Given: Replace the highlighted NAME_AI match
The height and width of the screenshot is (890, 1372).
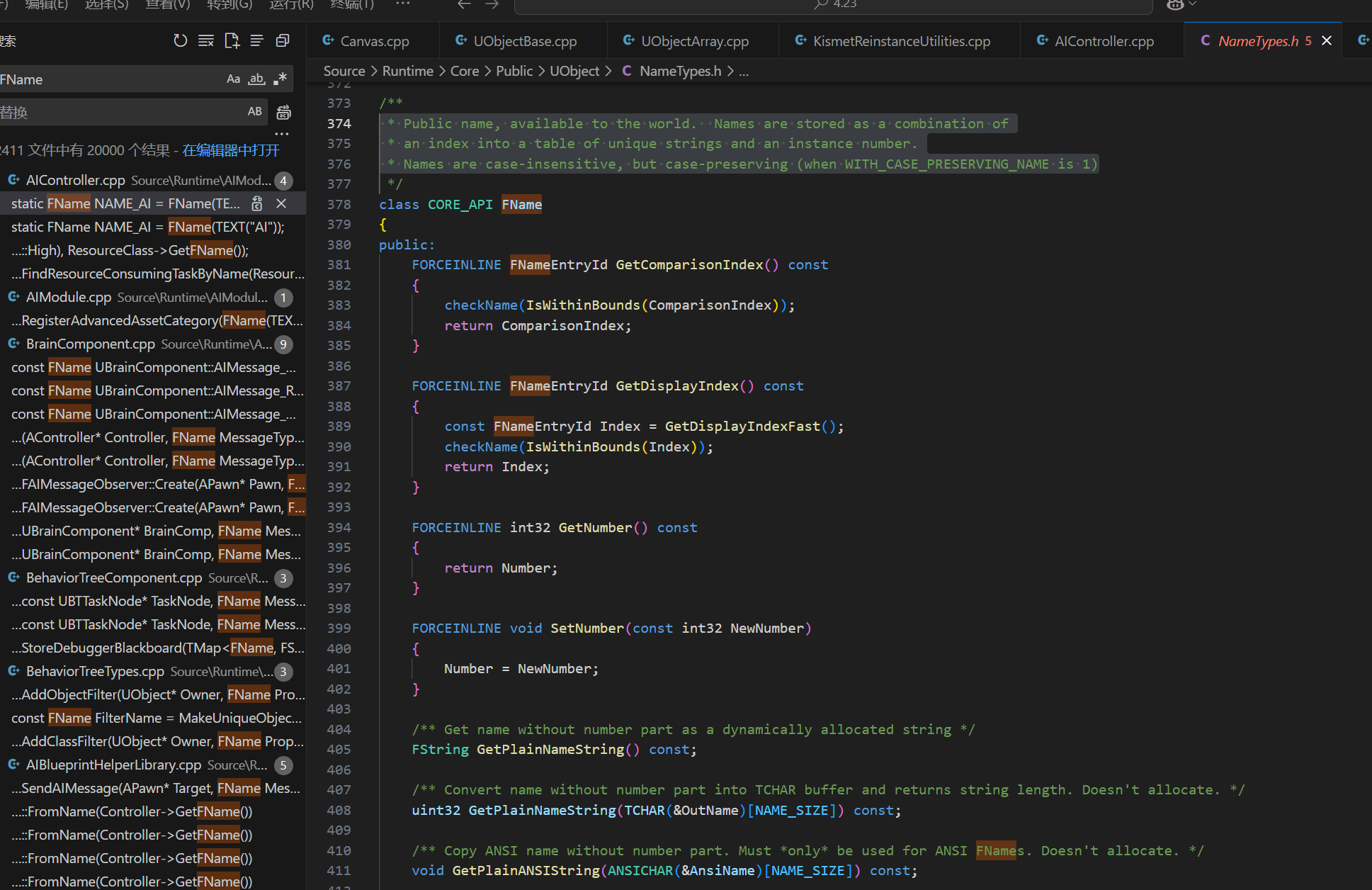Looking at the screenshot, I should click(257, 204).
